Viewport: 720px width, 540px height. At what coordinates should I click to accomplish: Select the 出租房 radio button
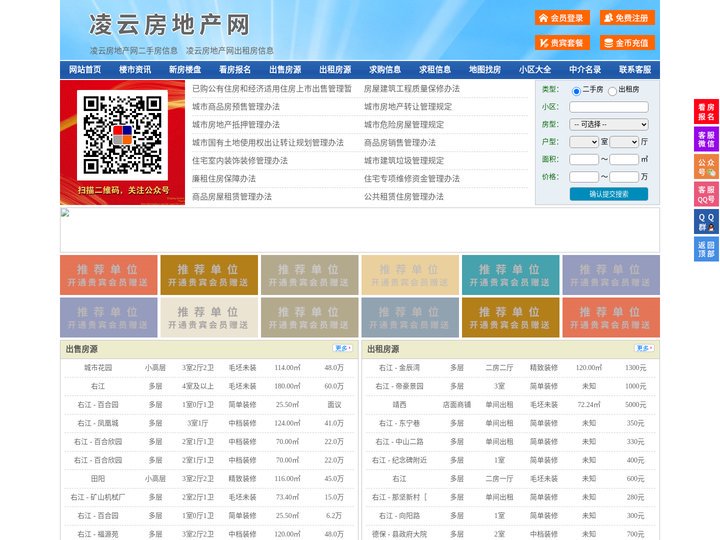(x=612, y=91)
